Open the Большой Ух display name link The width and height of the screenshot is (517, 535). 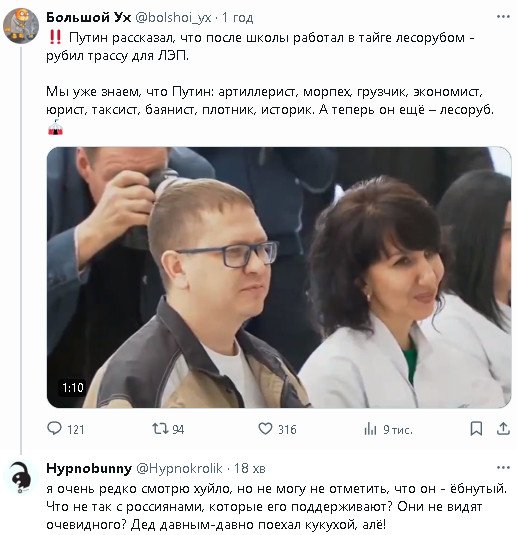point(88,17)
